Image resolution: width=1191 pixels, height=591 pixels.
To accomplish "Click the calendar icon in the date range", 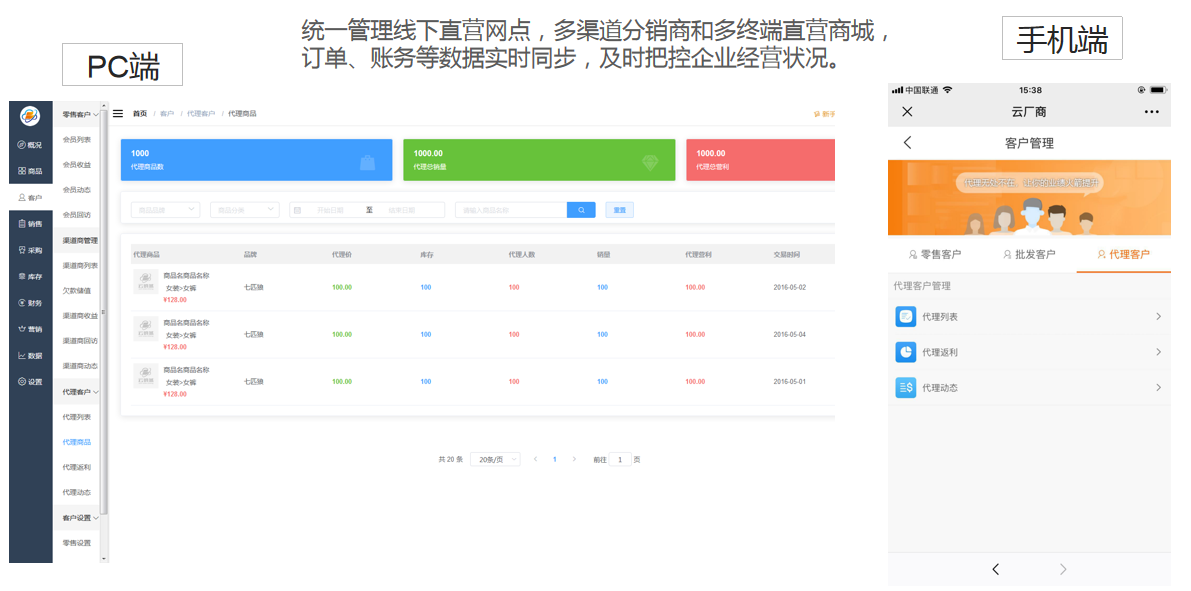I will pos(298,210).
